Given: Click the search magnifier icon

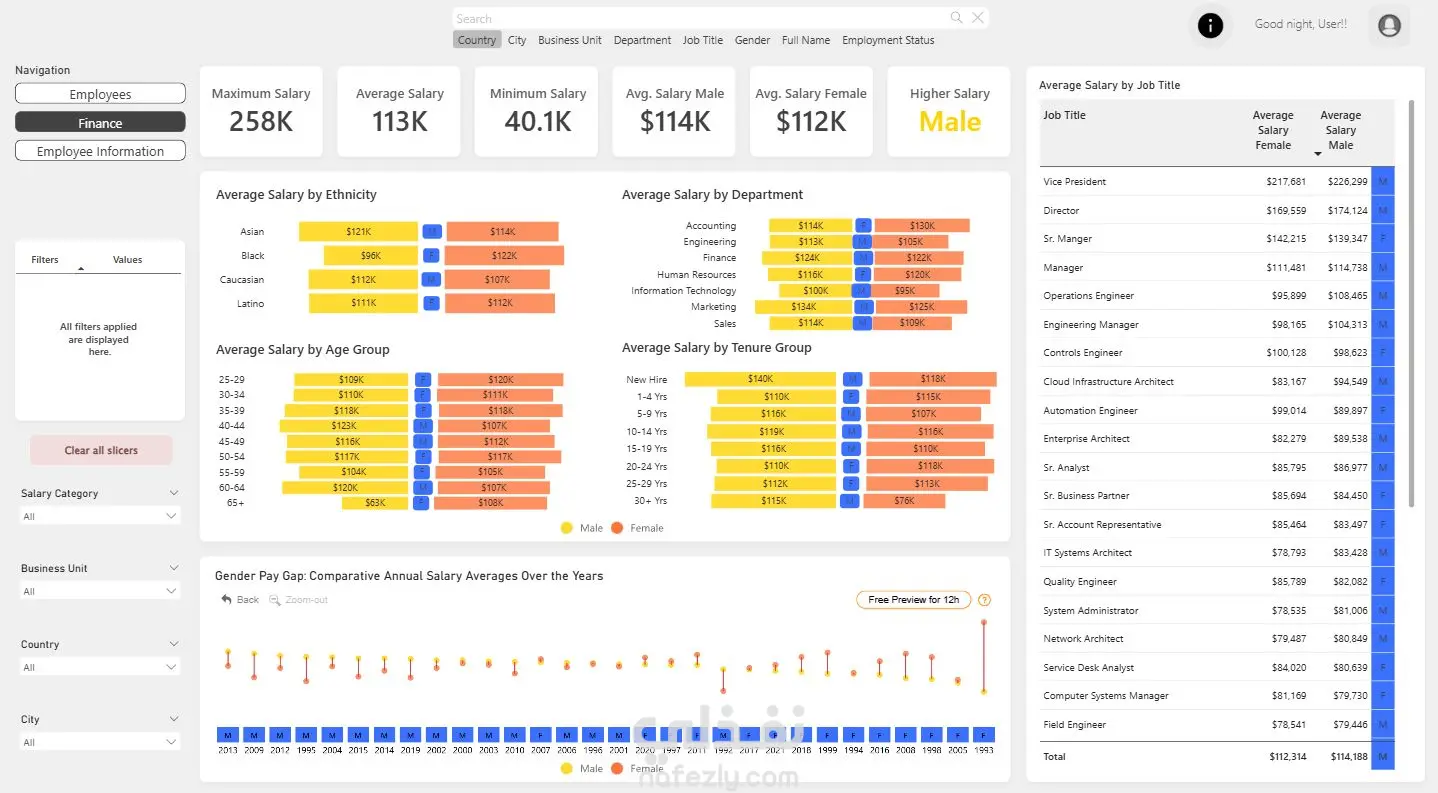Looking at the screenshot, I should (956, 17).
